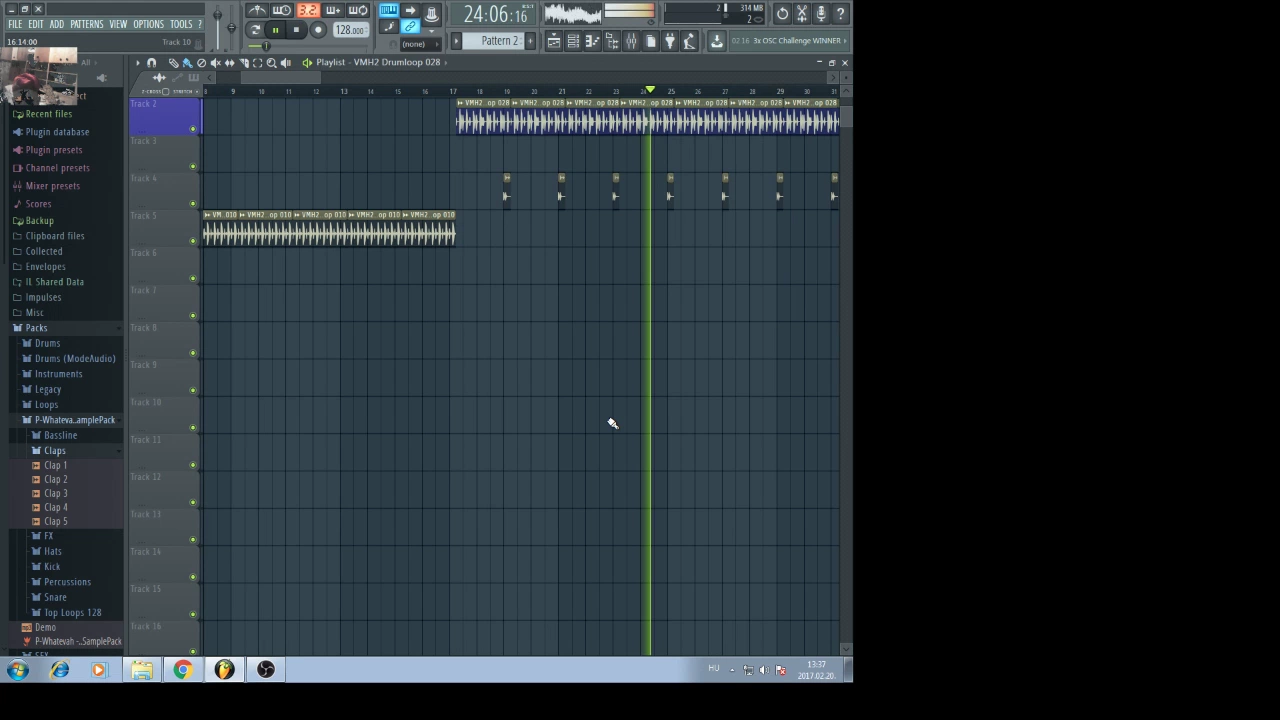Open the Piano roll icon
Image resolution: width=1280 pixels, height=720 pixels.
pos(592,41)
